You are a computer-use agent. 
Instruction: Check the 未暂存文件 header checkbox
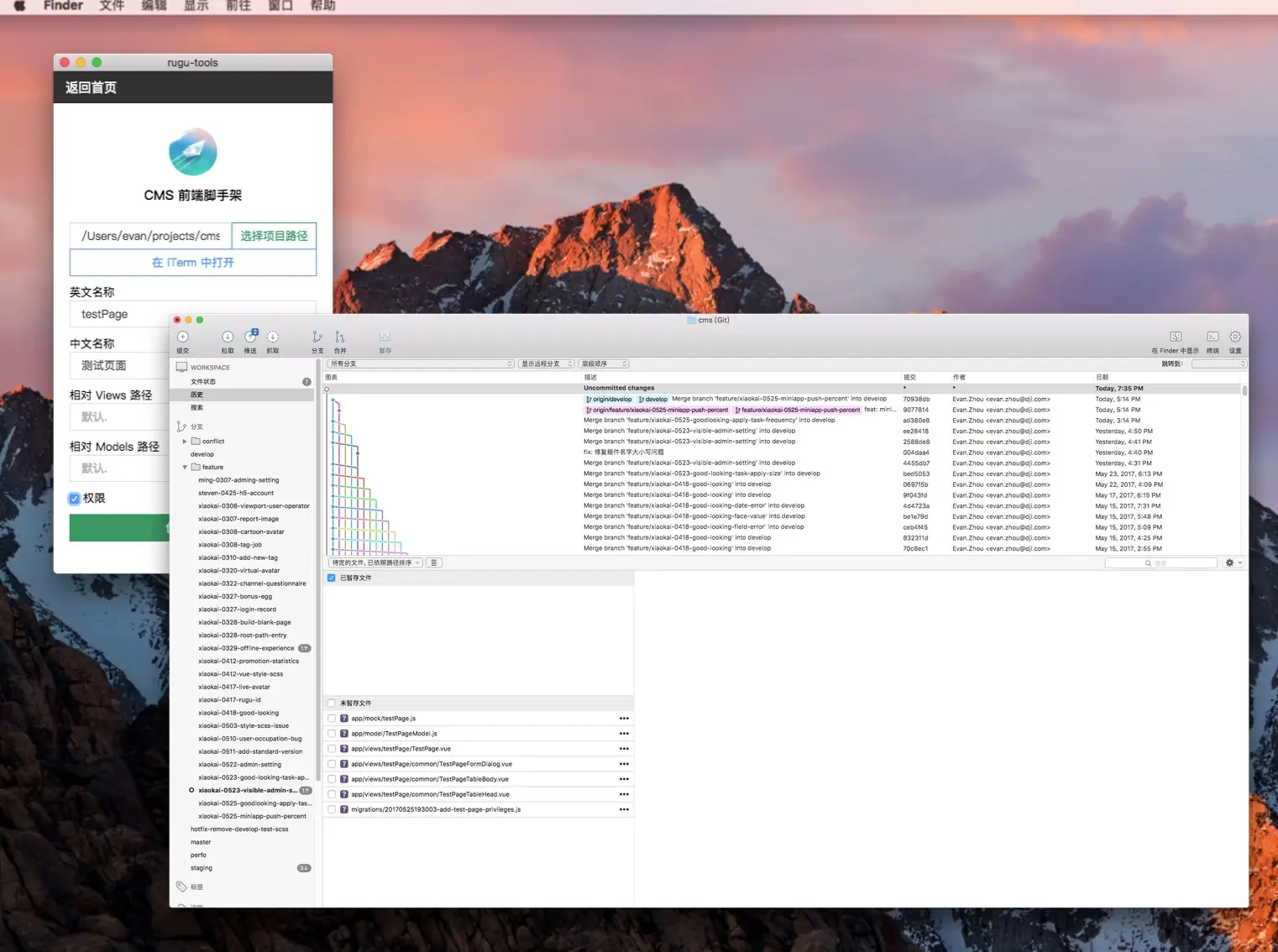coord(332,704)
